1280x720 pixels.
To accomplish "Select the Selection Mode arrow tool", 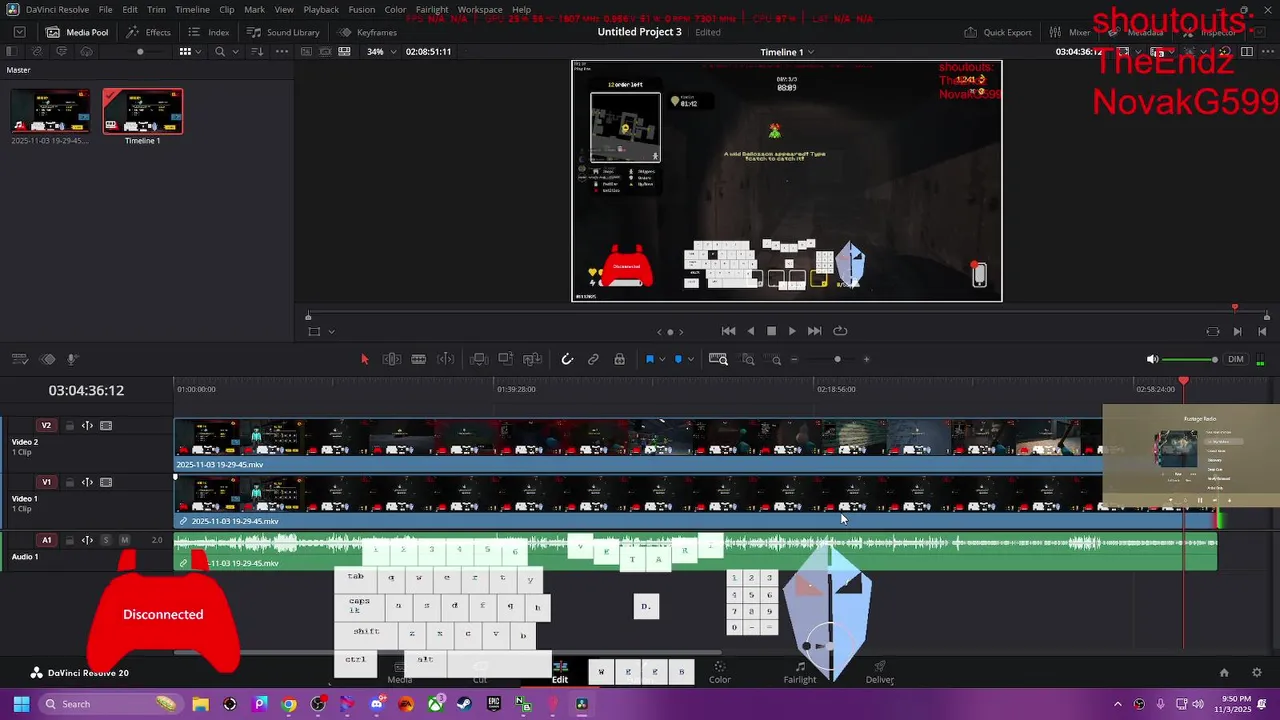I will [364, 359].
